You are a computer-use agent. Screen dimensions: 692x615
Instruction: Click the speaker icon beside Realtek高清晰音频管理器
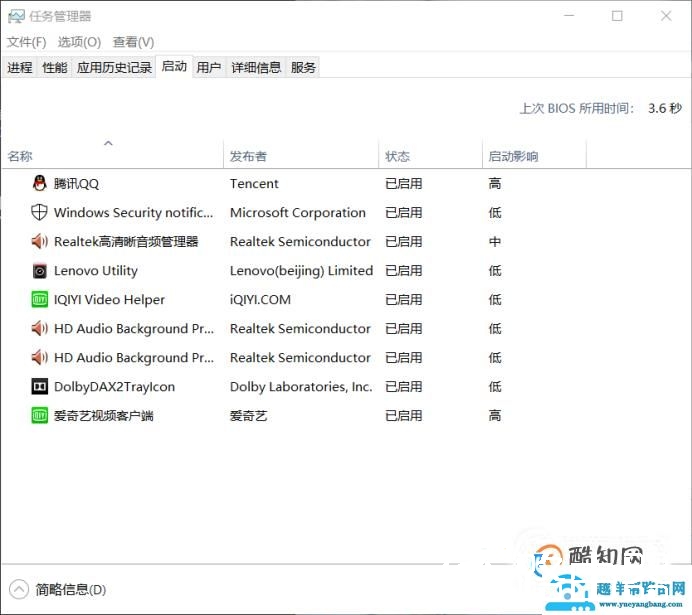[39, 241]
